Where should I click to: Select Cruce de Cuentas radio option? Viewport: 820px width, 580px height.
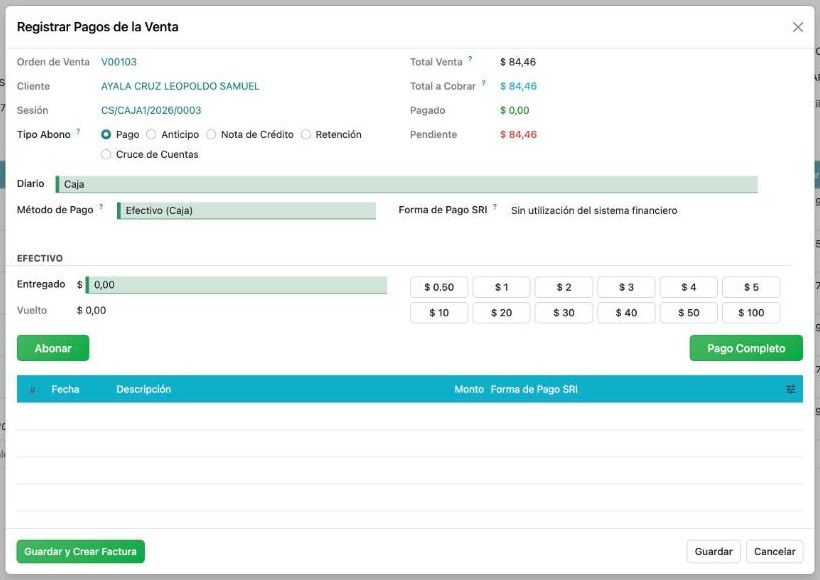(x=106, y=154)
